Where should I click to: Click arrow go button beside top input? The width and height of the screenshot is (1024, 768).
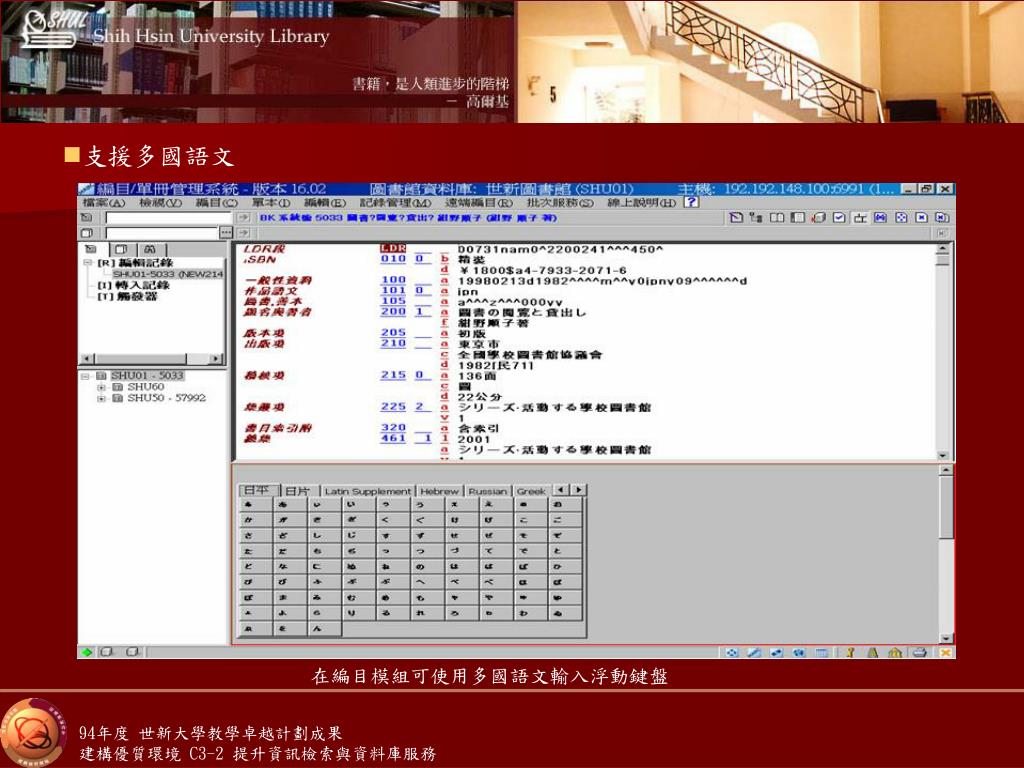pyautogui.click(x=244, y=217)
